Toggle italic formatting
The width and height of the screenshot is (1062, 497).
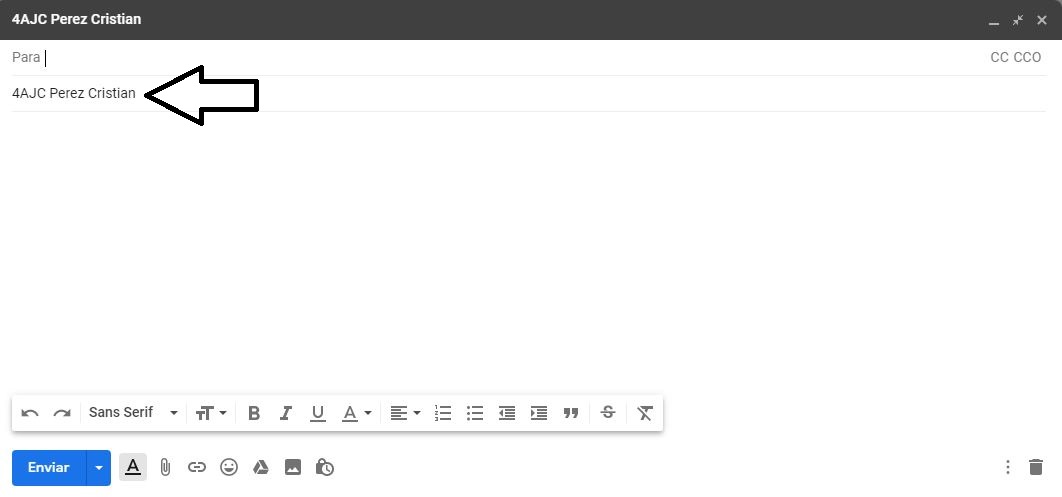[x=286, y=413]
